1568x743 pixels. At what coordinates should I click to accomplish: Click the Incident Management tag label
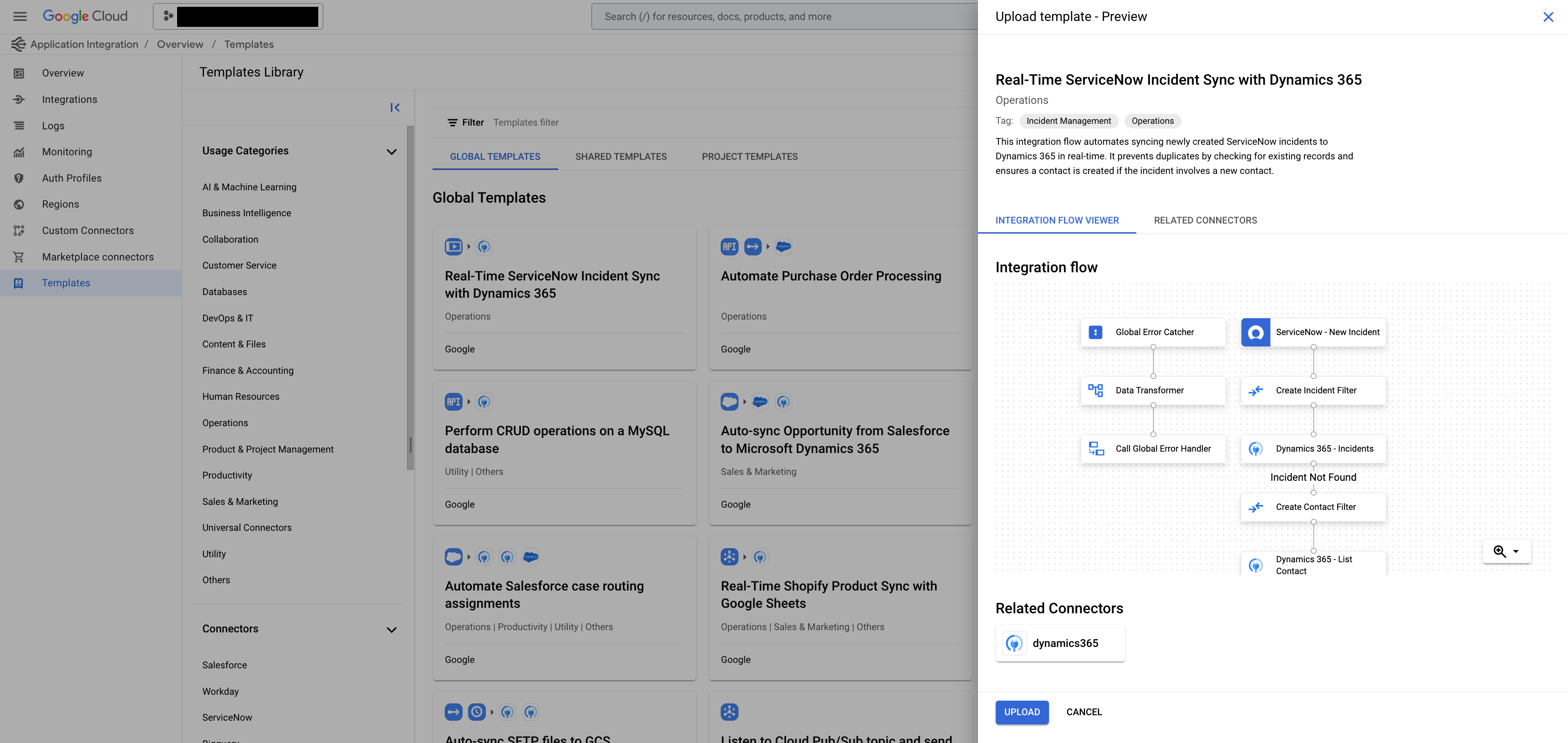1068,120
